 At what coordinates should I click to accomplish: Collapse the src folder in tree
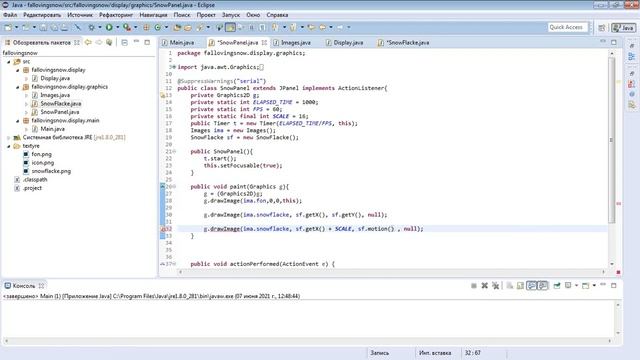pyautogui.click(x=9, y=62)
